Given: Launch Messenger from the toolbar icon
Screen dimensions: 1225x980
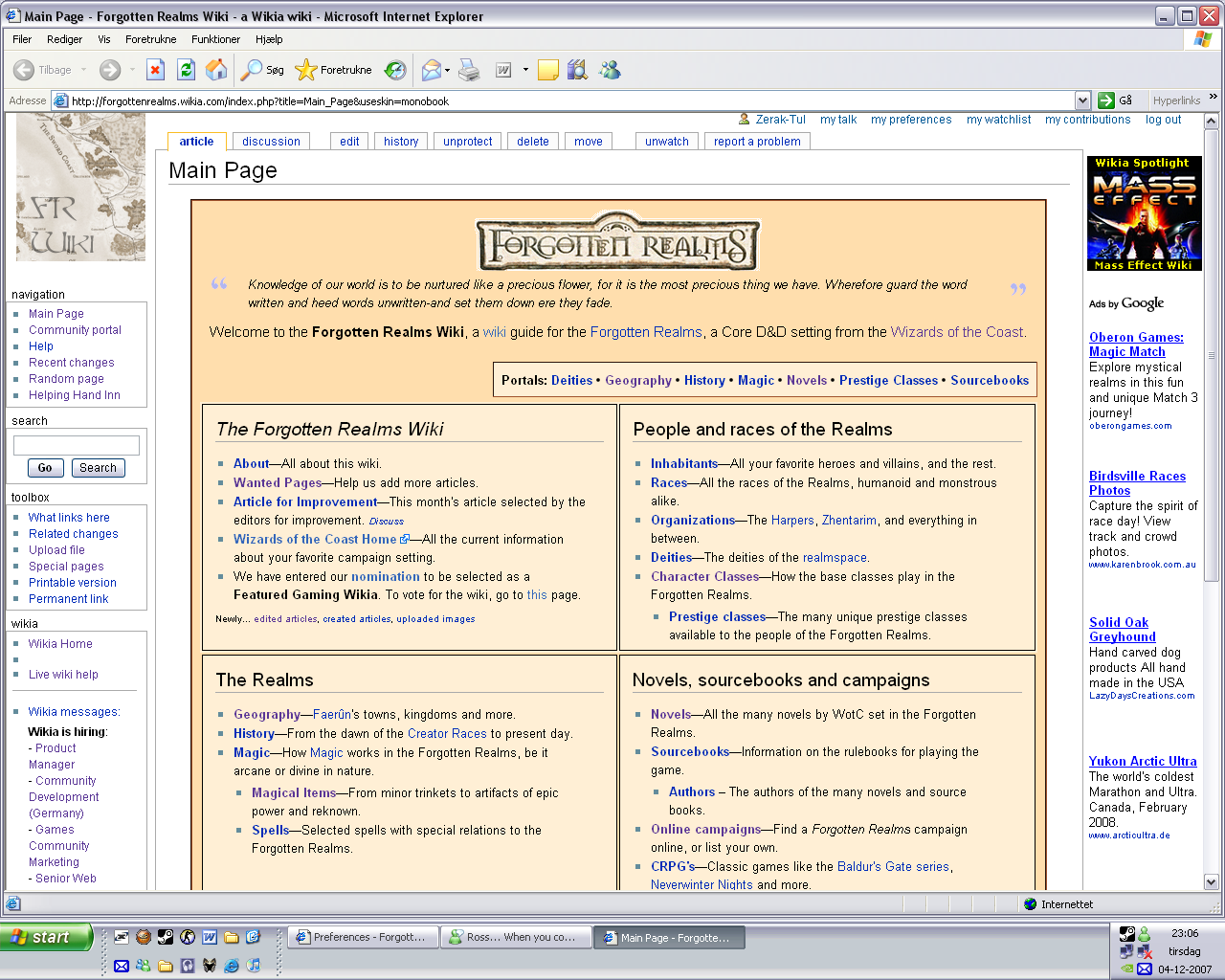Looking at the screenshot, I should click(610, 70).
